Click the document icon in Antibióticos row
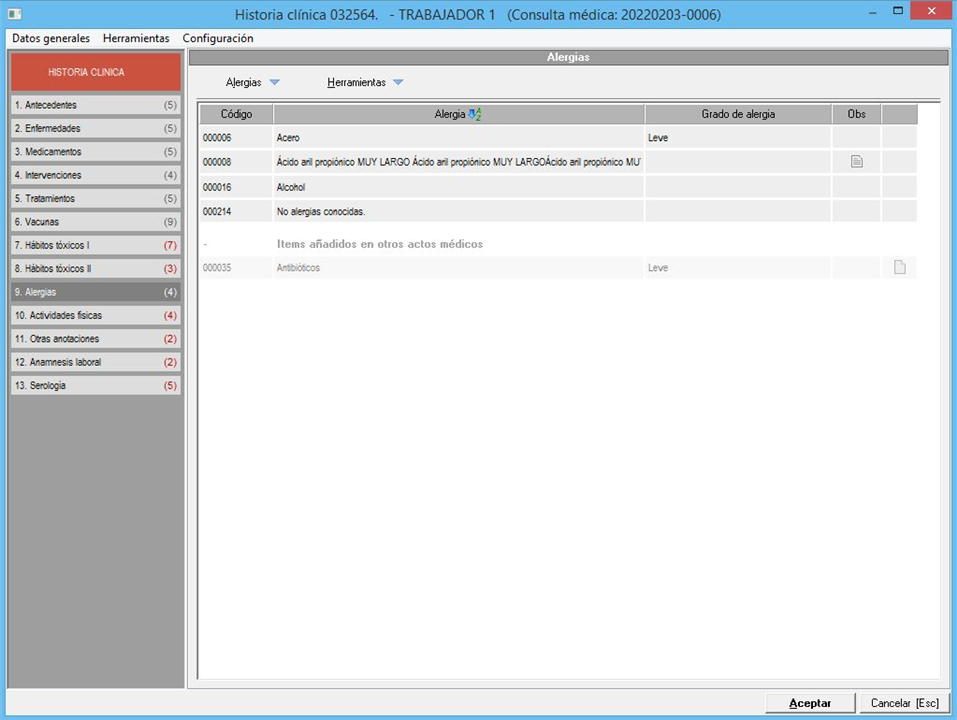 pos(899,267)
